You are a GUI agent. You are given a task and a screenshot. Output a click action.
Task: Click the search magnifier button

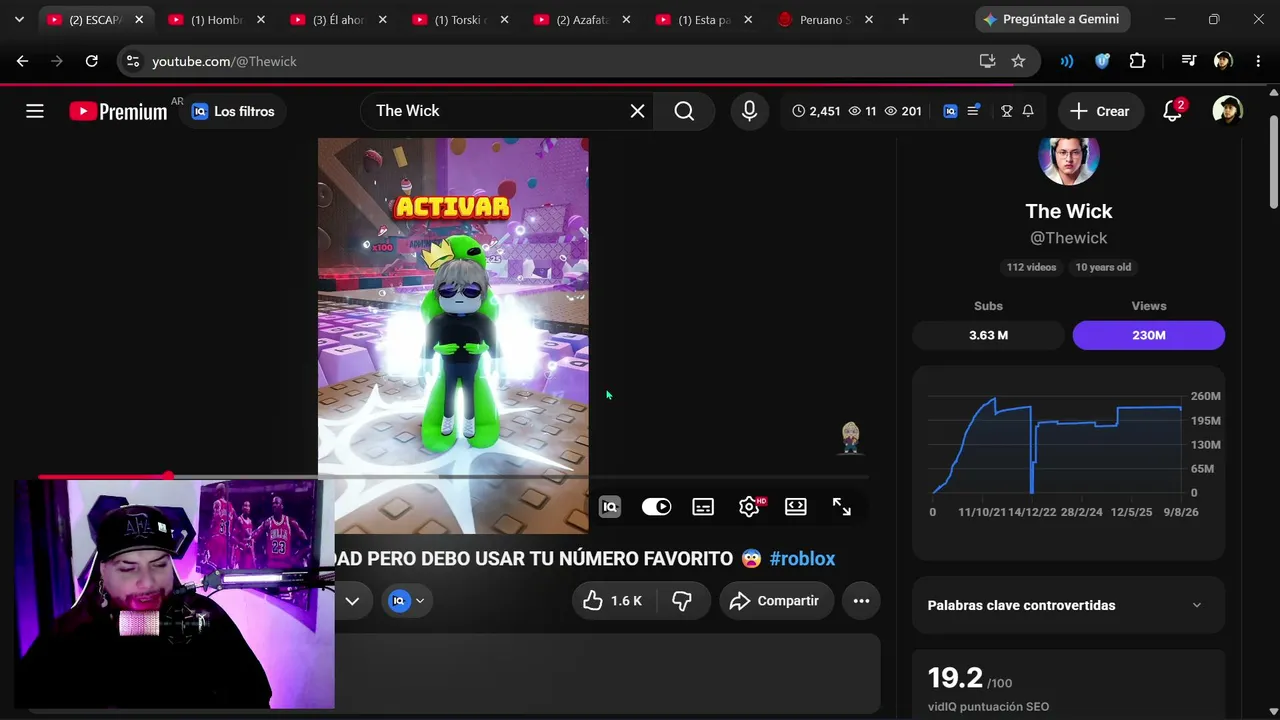click(x=684, y=111)
